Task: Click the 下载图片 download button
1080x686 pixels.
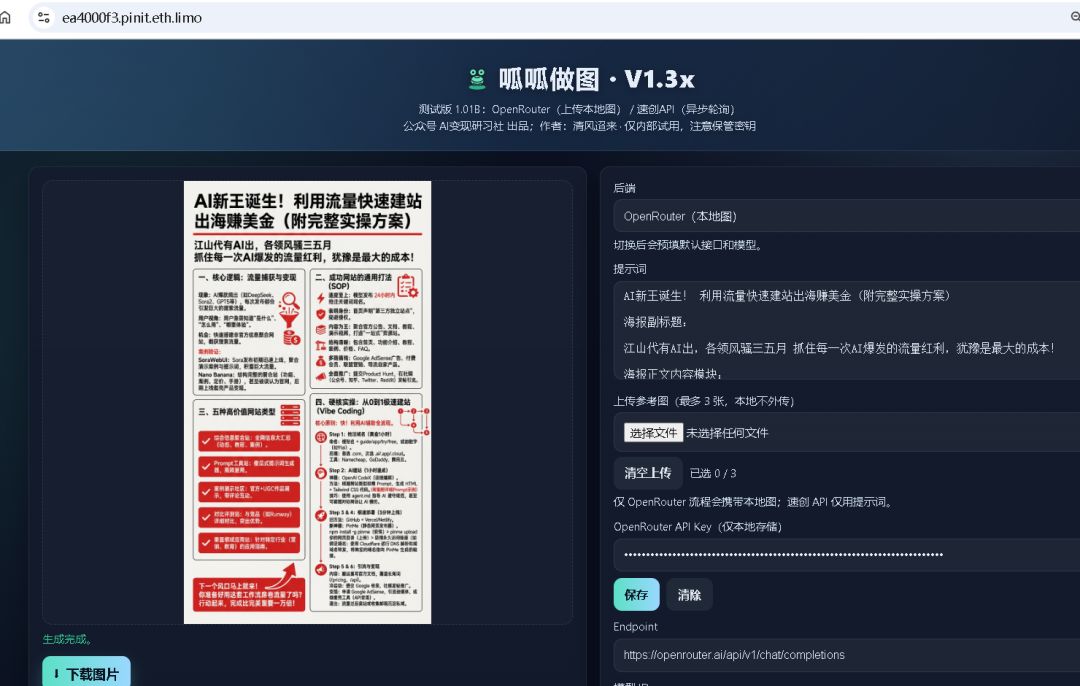Action: pyautogui.click(x=86, y=672)
